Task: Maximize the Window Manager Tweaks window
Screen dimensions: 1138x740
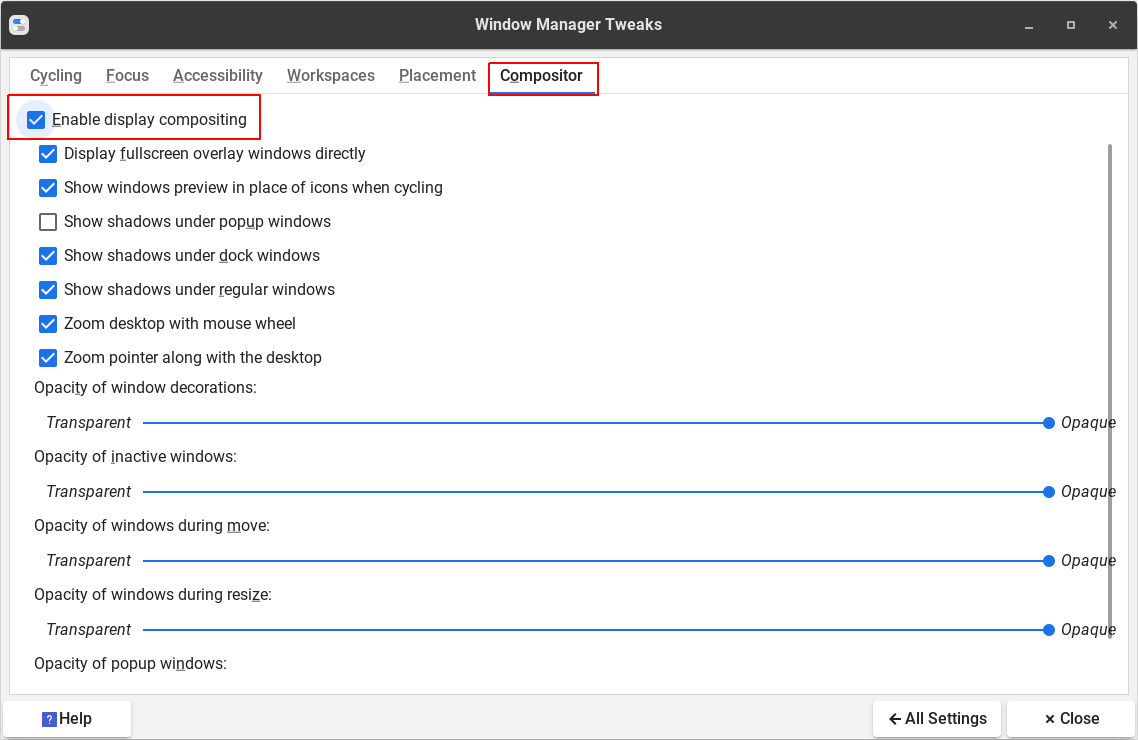Action: [1070, 25]
